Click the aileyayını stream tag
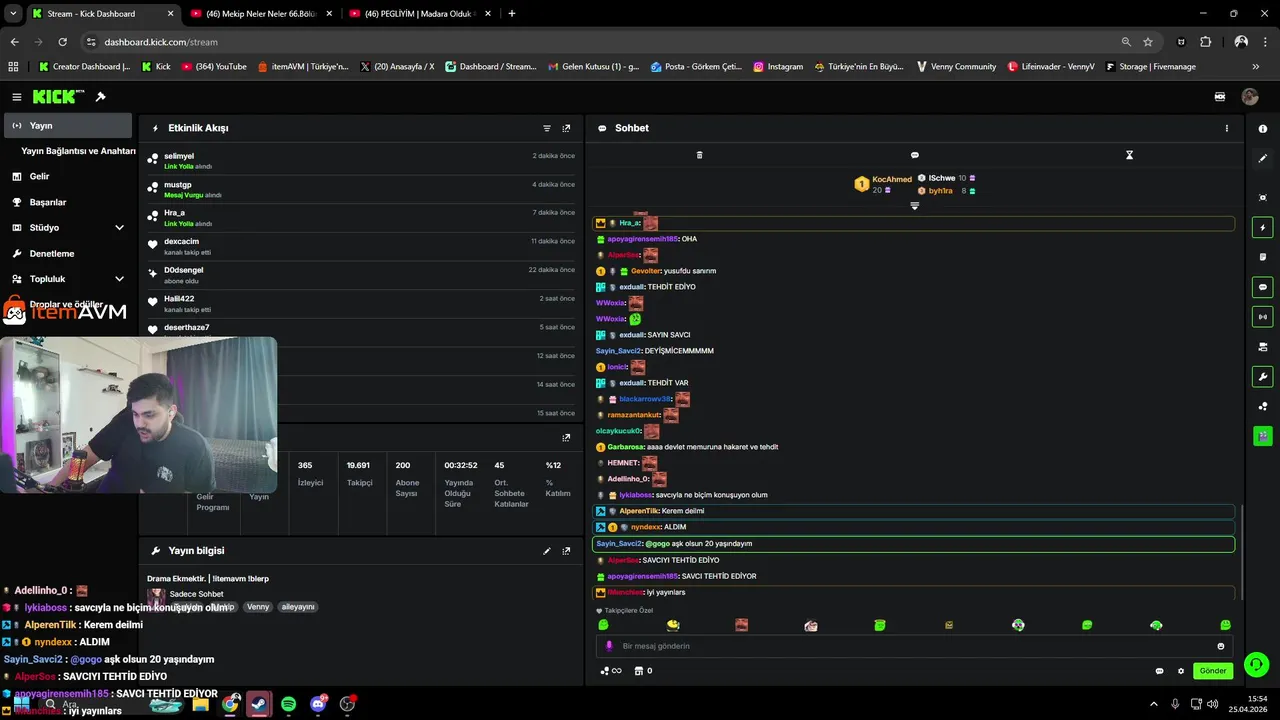This screenshot has height=720, width=1280. 297,607
